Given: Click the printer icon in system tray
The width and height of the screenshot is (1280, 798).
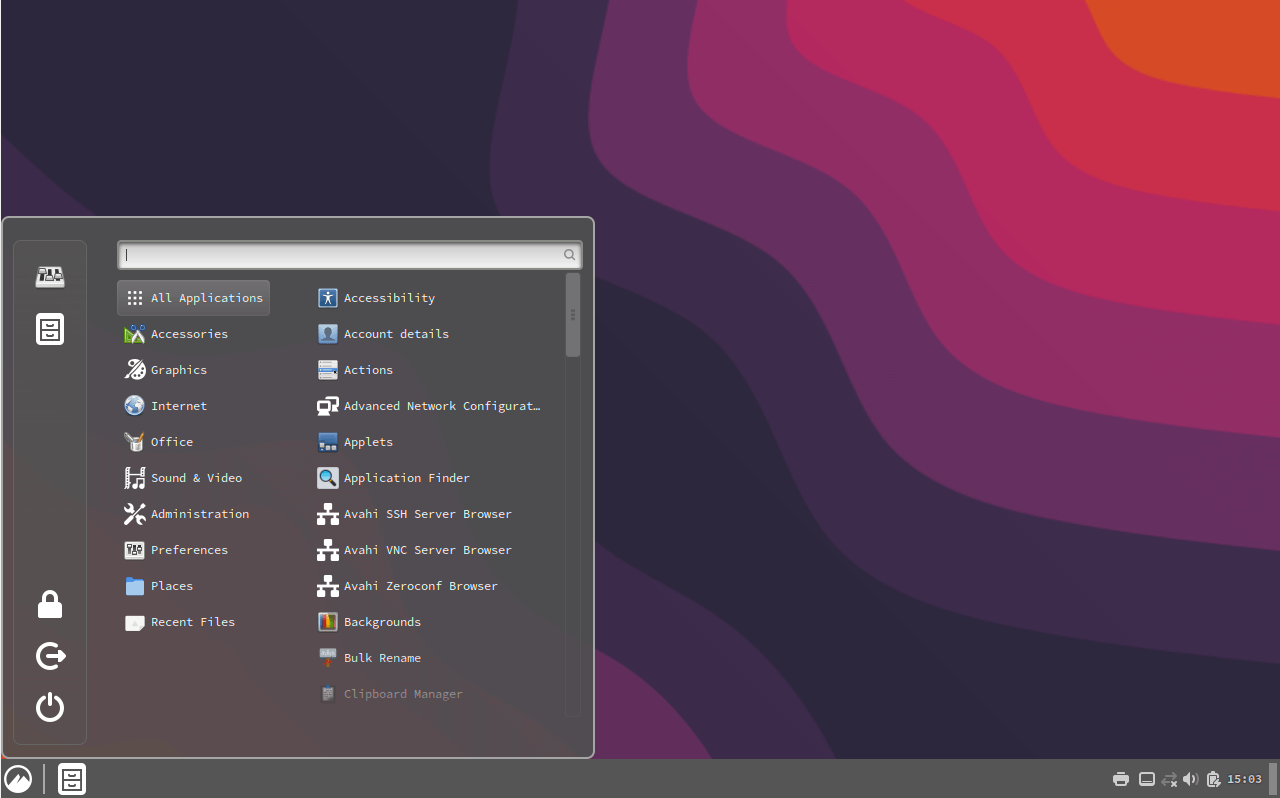Looking at the screenshot, I should [1121, 779].
